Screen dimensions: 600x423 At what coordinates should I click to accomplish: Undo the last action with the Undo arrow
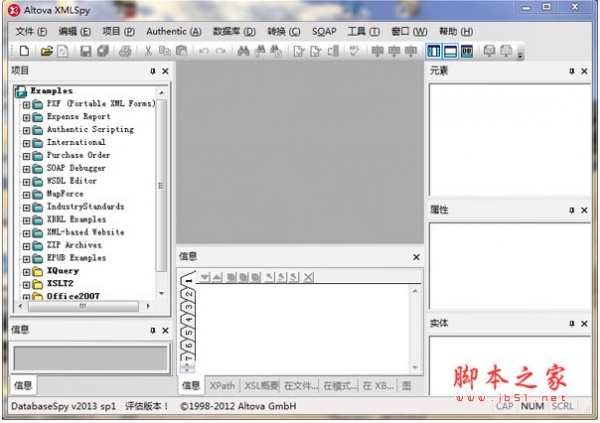pyautogui.click(x=203, y=51)
